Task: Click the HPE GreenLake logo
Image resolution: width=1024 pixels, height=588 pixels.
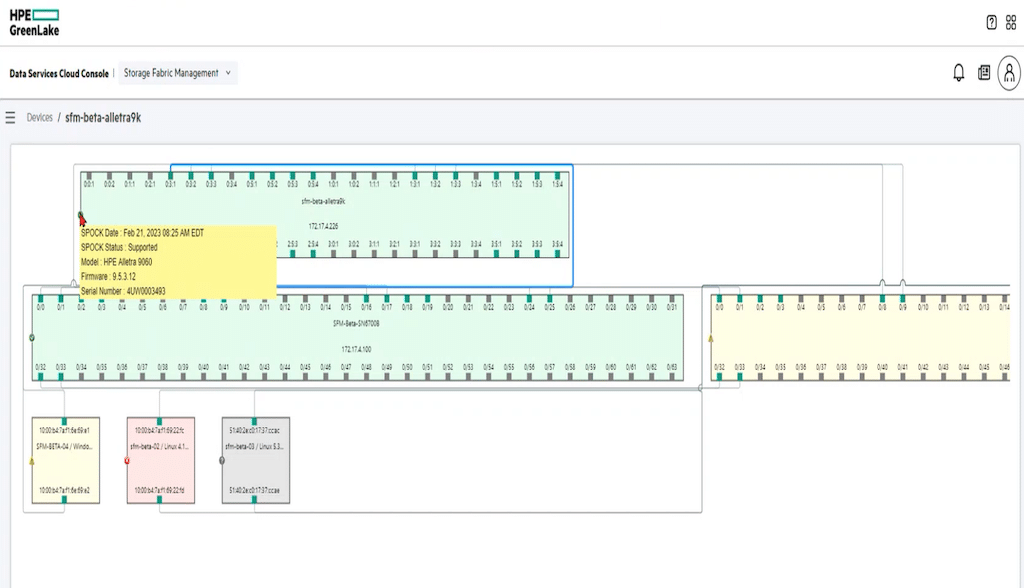Action: (34, 23)
